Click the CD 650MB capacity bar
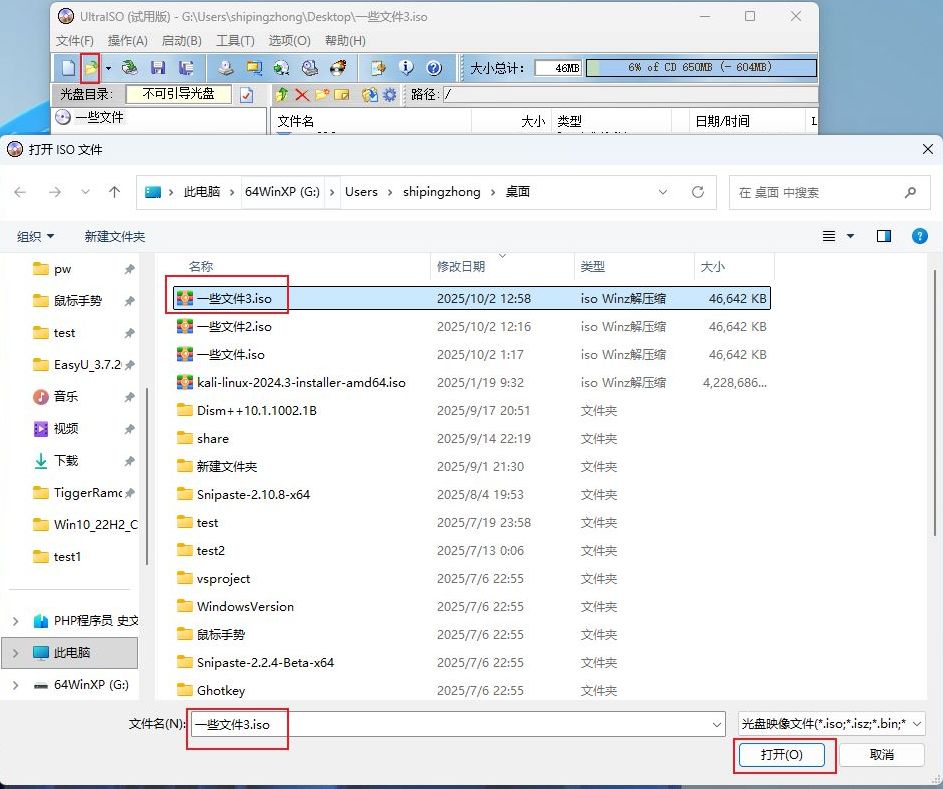This screenshot has height=789, width=943. (700, 68)
